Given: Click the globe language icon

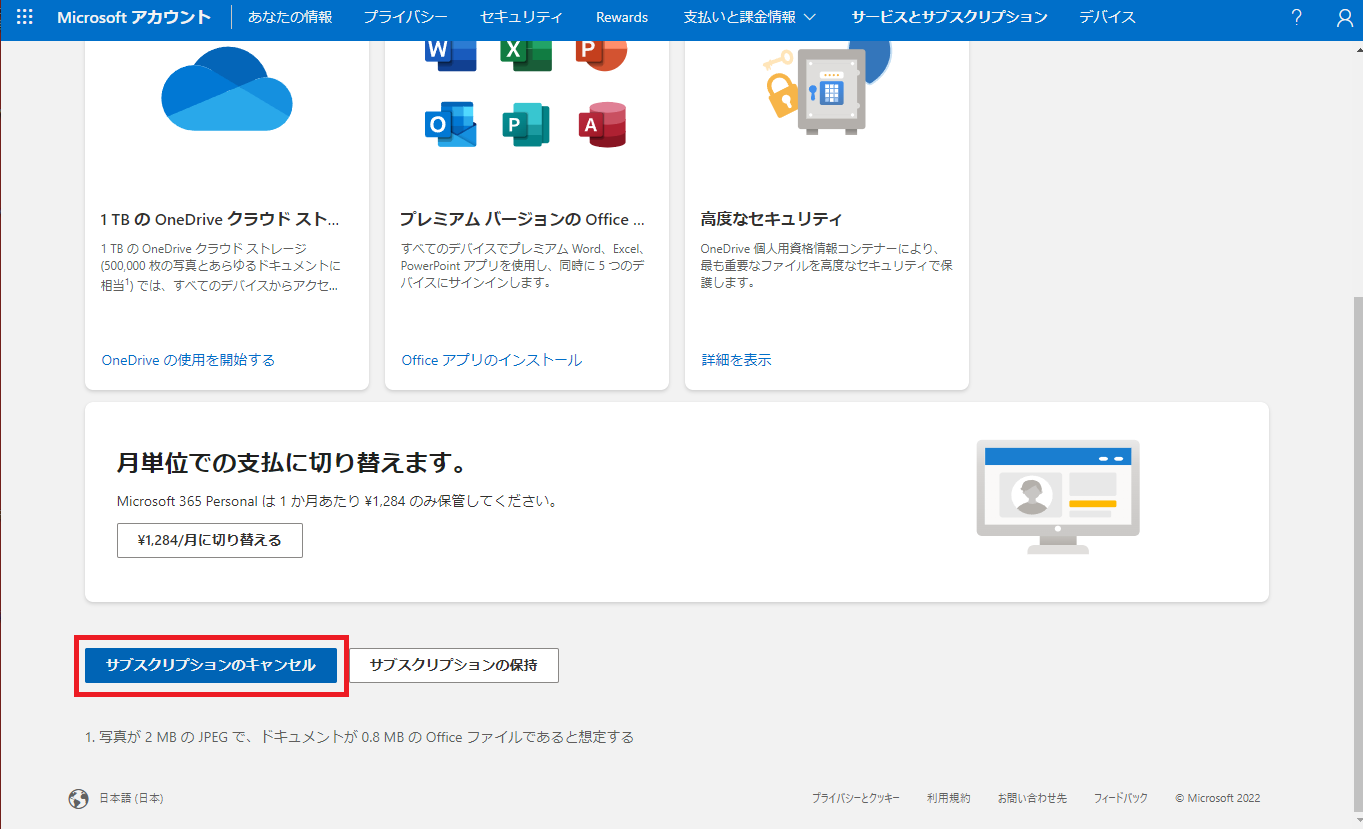Looking at the screenshot, I should [x=78, y=798].
